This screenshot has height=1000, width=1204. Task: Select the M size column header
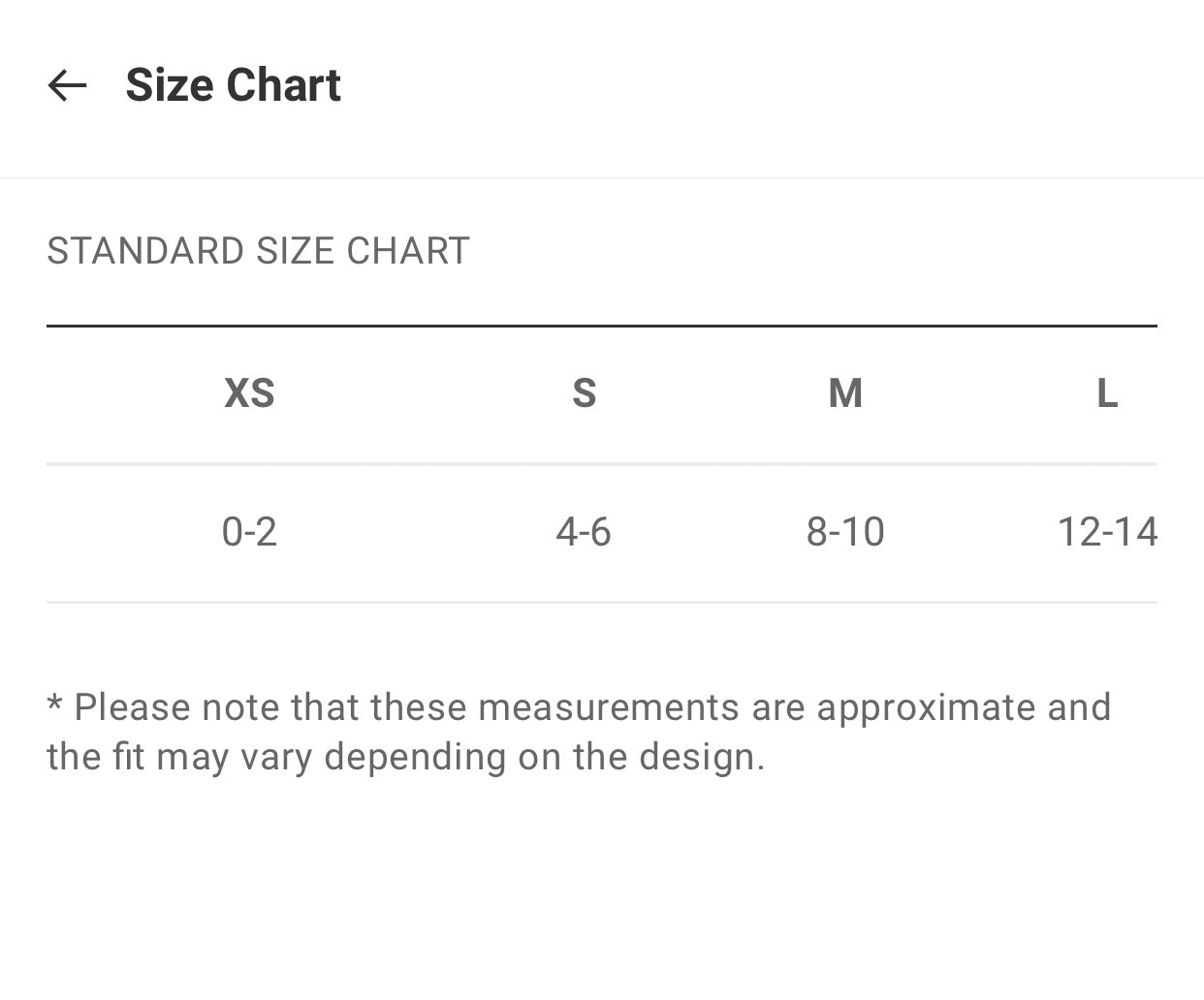[845, 393]
